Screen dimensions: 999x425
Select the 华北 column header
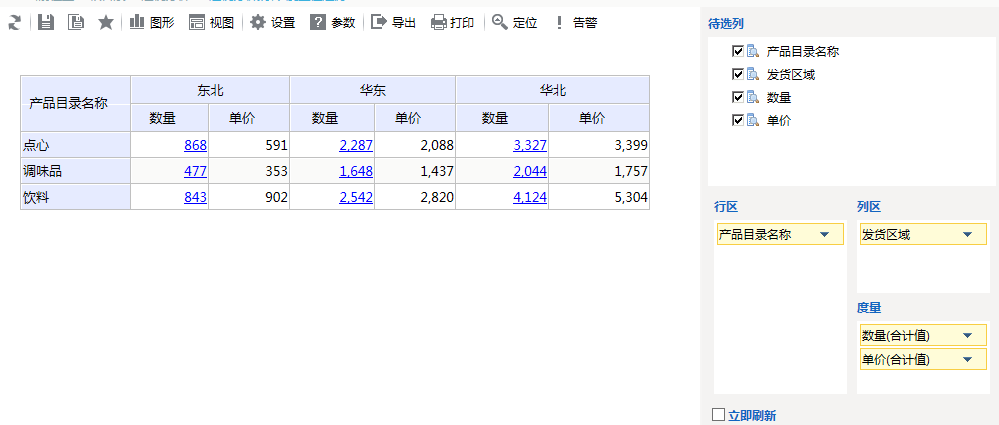552,90
